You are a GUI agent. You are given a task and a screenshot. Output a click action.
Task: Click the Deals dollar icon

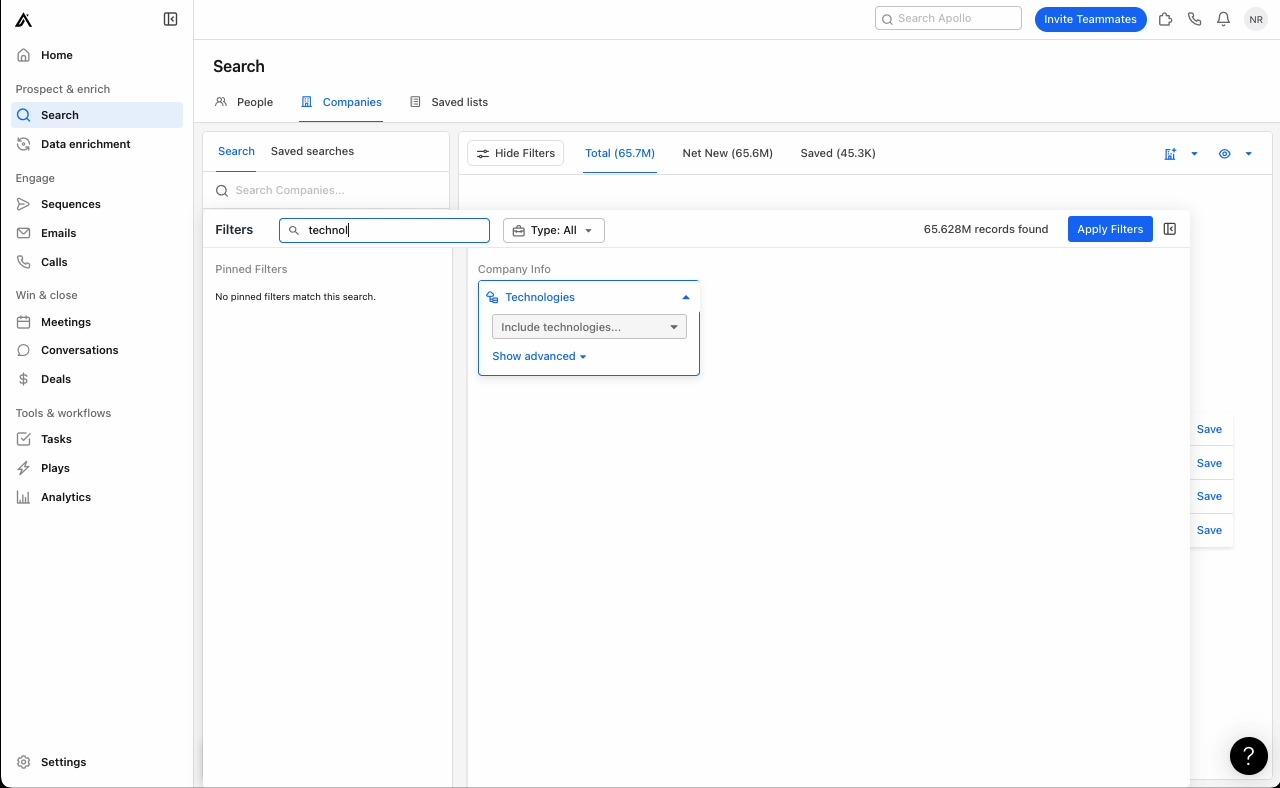coord(24,379)
